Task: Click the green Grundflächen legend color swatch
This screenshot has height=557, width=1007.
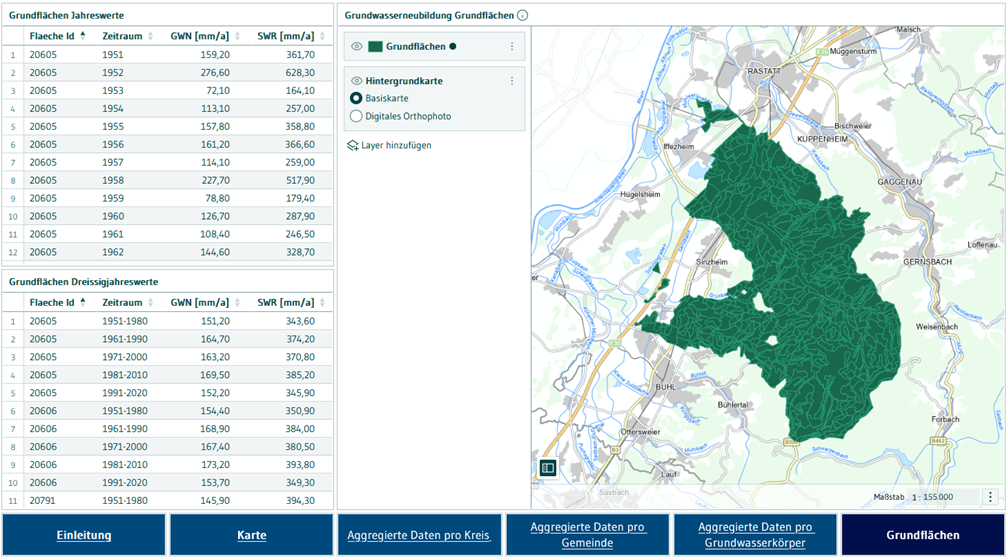Action: point(375,46)
